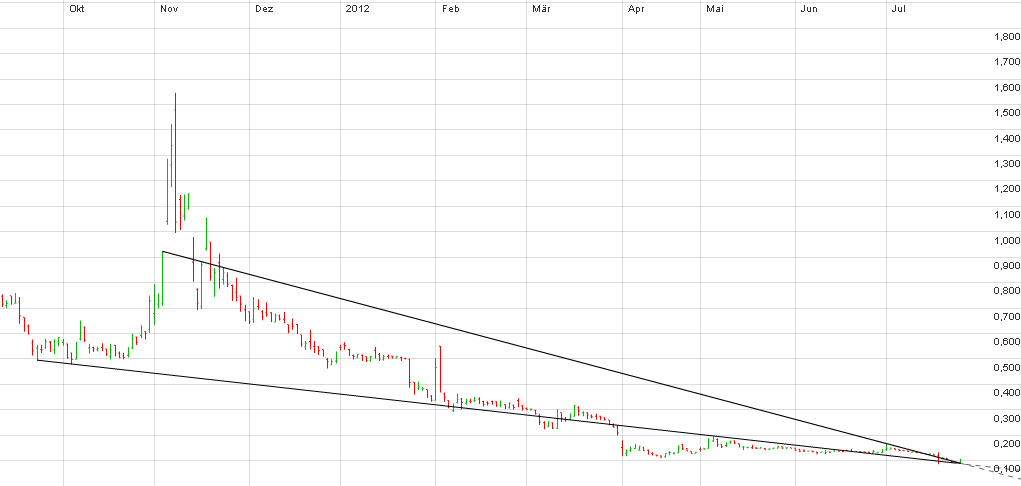The image size is (1021, 486).
Task: Click the 1,100 price axis label
Action: click(x=1007, y=214)
